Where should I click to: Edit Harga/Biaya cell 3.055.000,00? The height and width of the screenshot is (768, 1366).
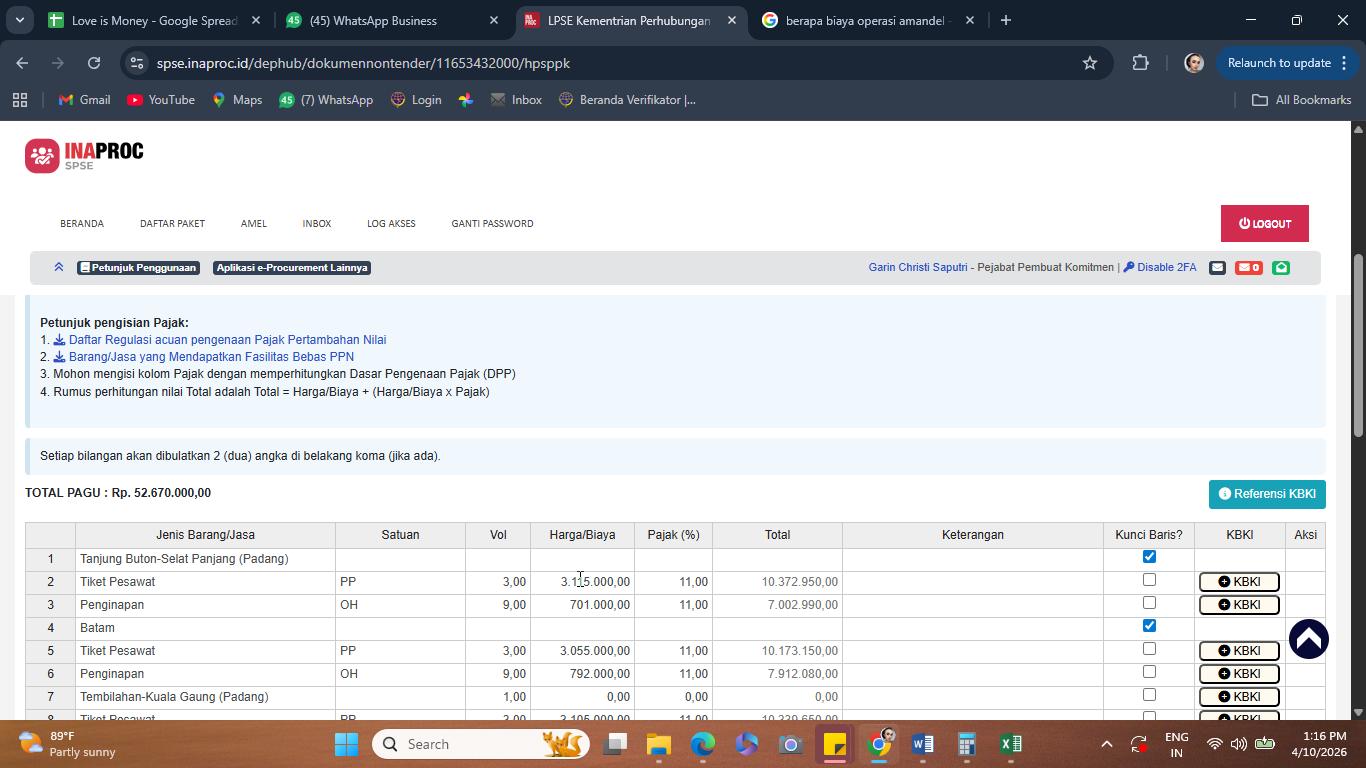pos(582,651)
